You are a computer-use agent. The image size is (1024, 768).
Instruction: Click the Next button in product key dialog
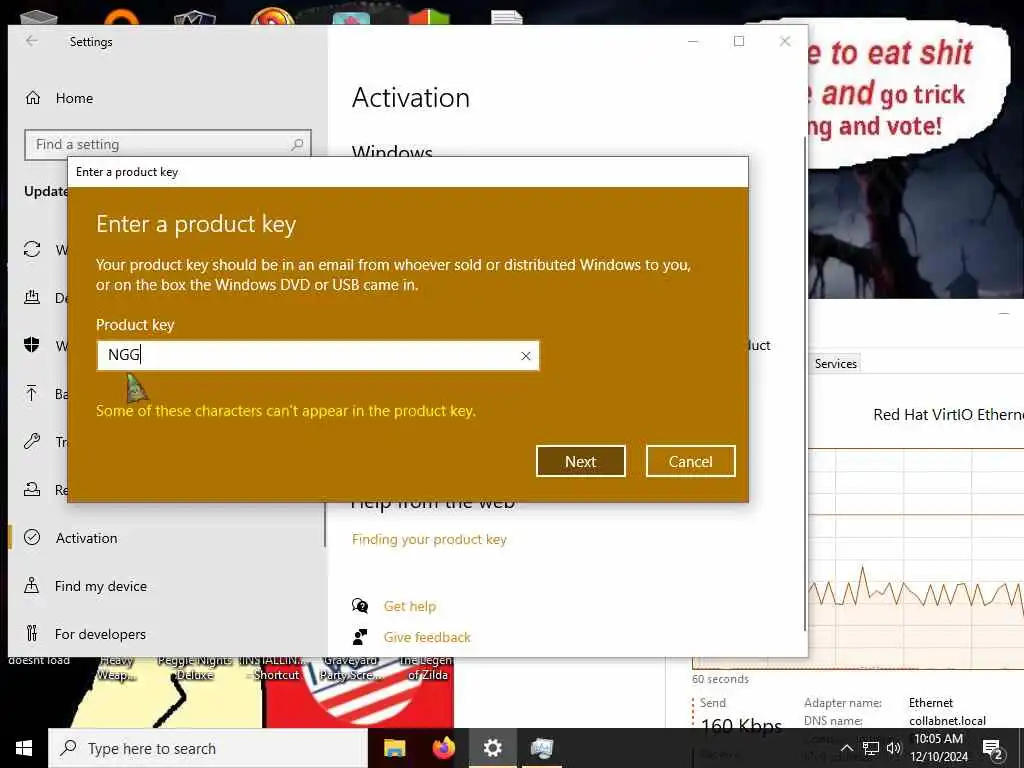pyautogui.click(x=581, y=461)
